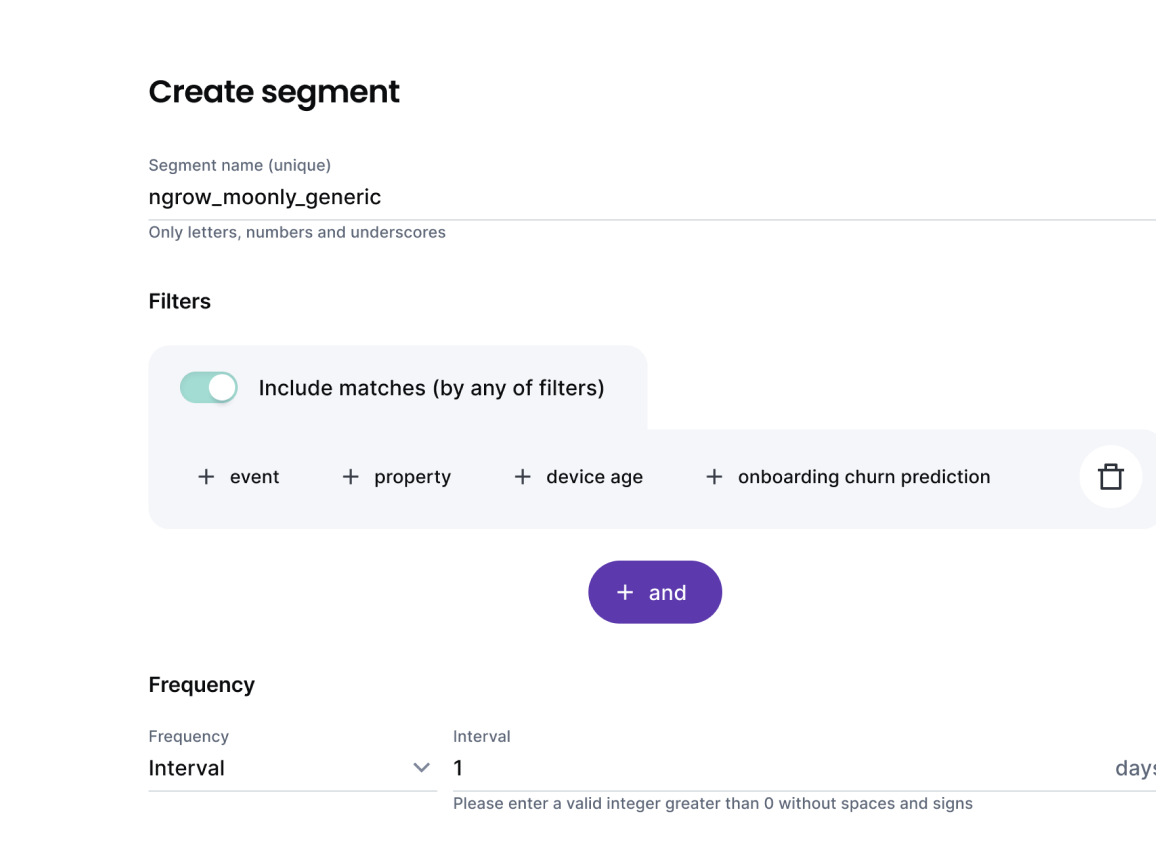1156x862 pixels.
Task: Click the plus icon next to property
Action: pos(350,477)
